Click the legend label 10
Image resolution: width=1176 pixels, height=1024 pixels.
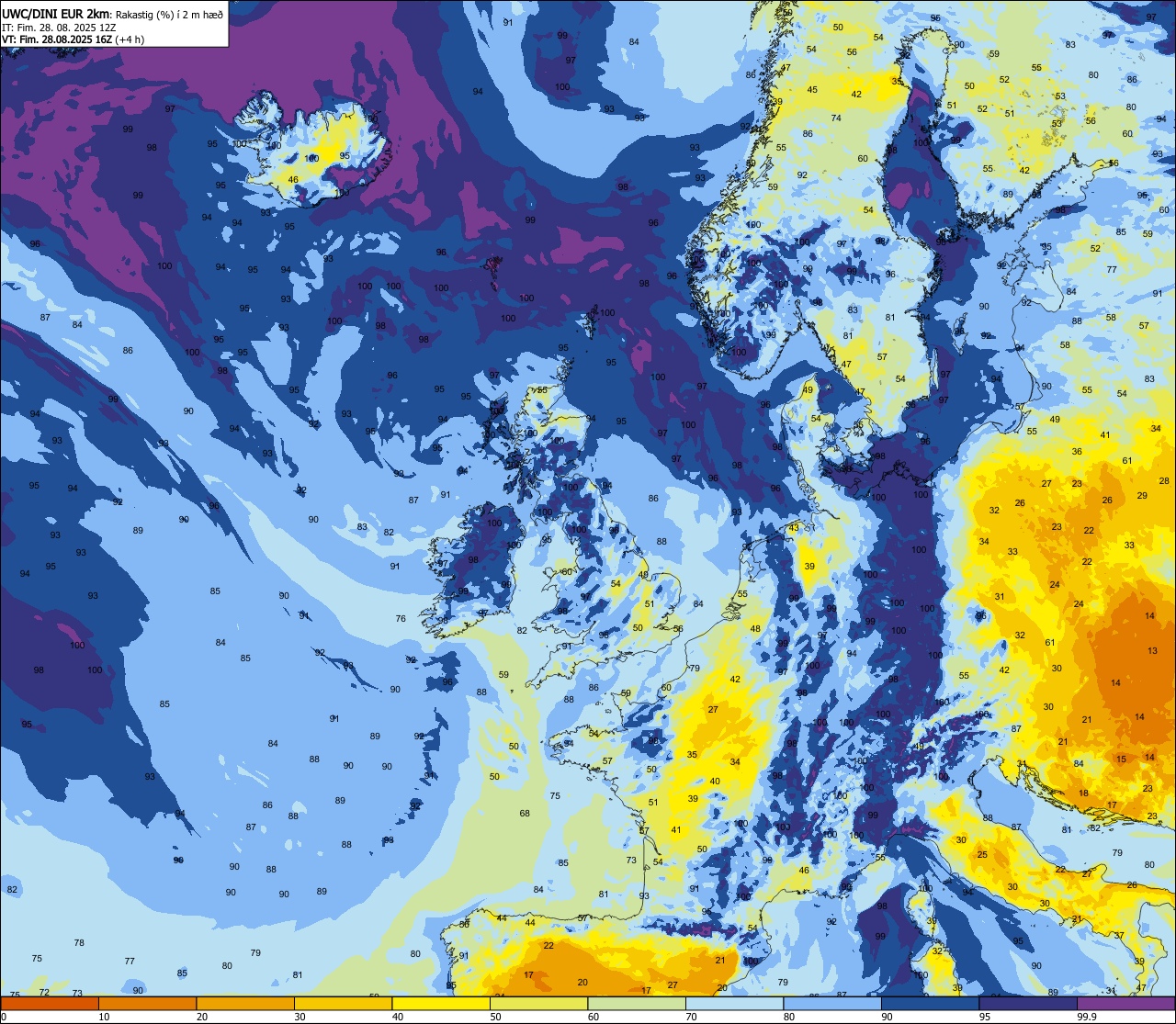coord(104,1017)
